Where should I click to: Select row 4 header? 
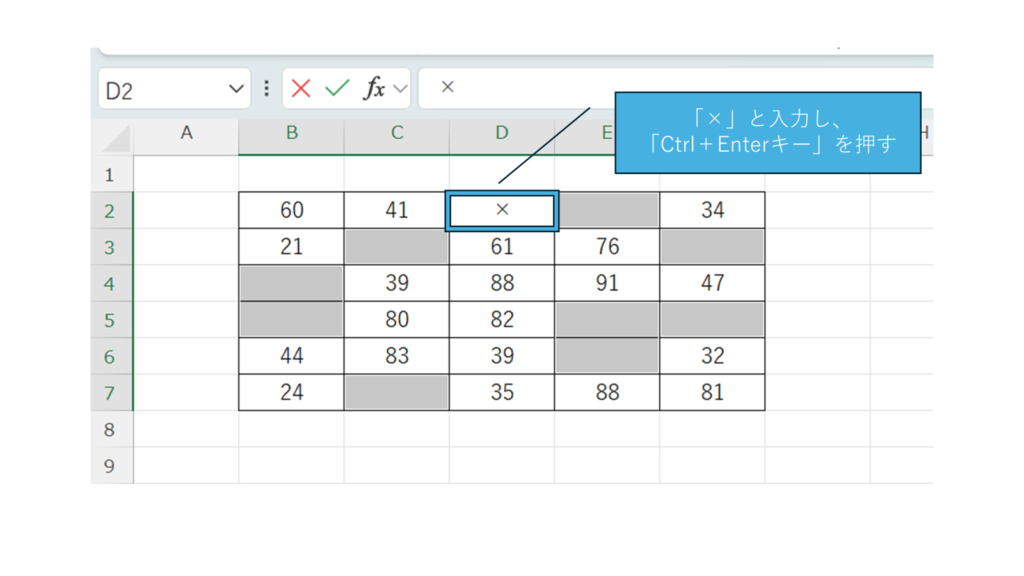[x=111, y=284]
